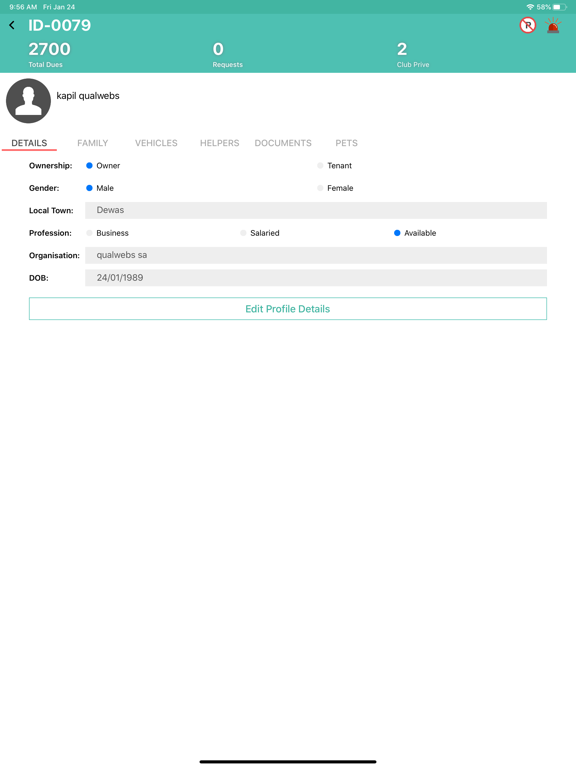The height and width of the screenshot is (768, 576).
Task: Tap the 'Ownership:' label
Action: point(50,166)
